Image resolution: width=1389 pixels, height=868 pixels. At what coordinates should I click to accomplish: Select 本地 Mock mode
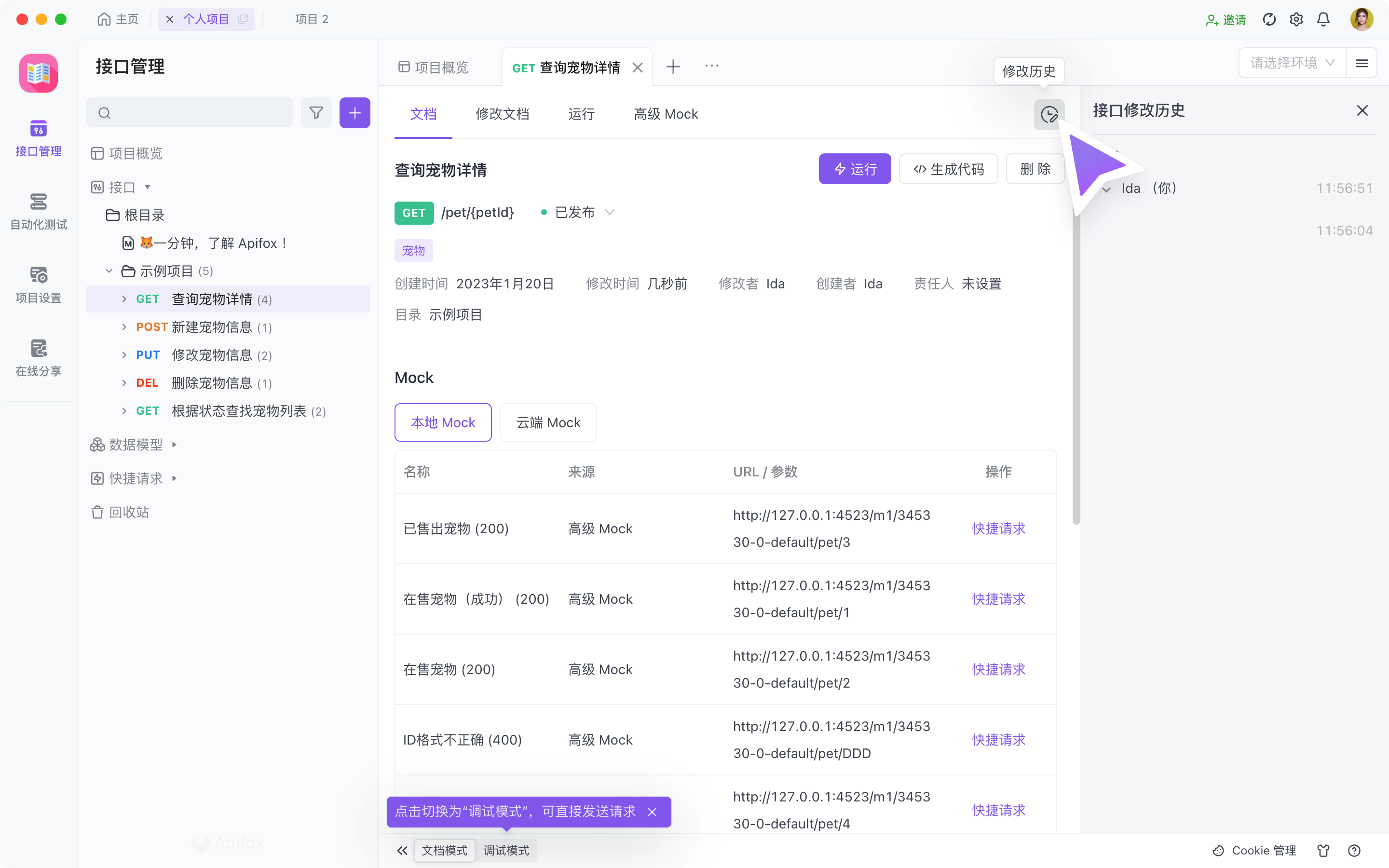[x=443, y=422]
